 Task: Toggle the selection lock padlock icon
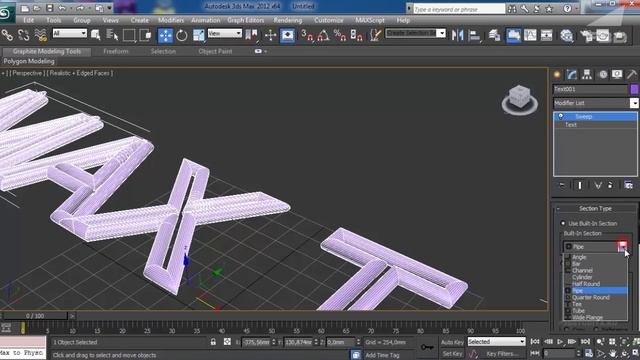tap(213, 342)
